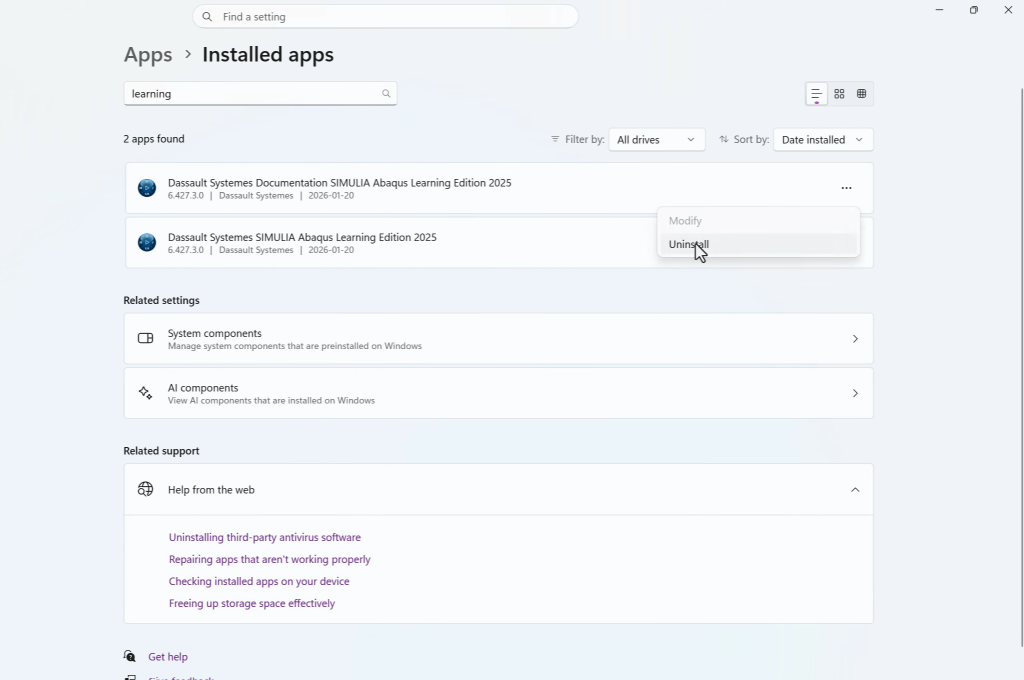This screenshot has height=680, width=1024.
Task: Click the magnifier icon in the learning search box
Action: [386, 93]
